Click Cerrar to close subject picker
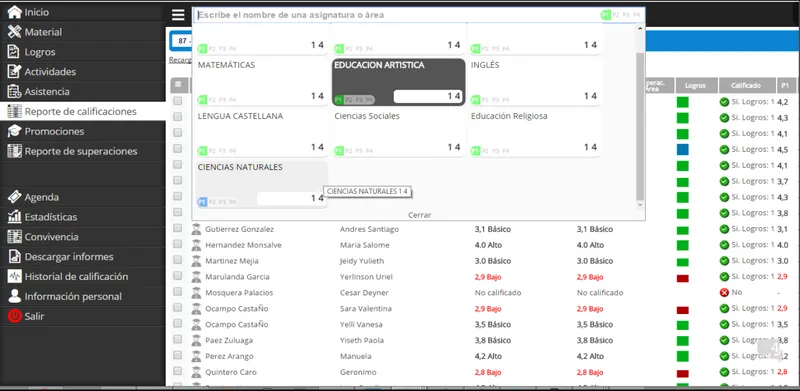 pyautogui.click(x=419, y=215)
